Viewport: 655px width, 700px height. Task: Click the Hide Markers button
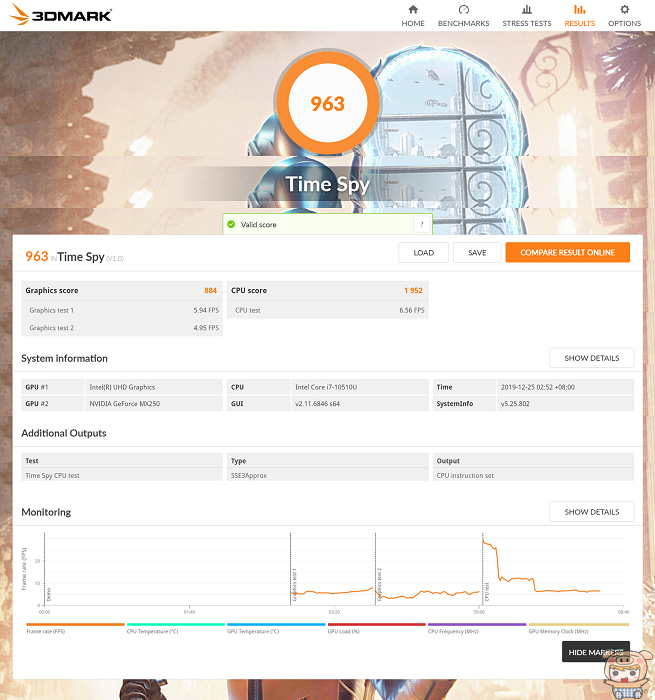595,652
